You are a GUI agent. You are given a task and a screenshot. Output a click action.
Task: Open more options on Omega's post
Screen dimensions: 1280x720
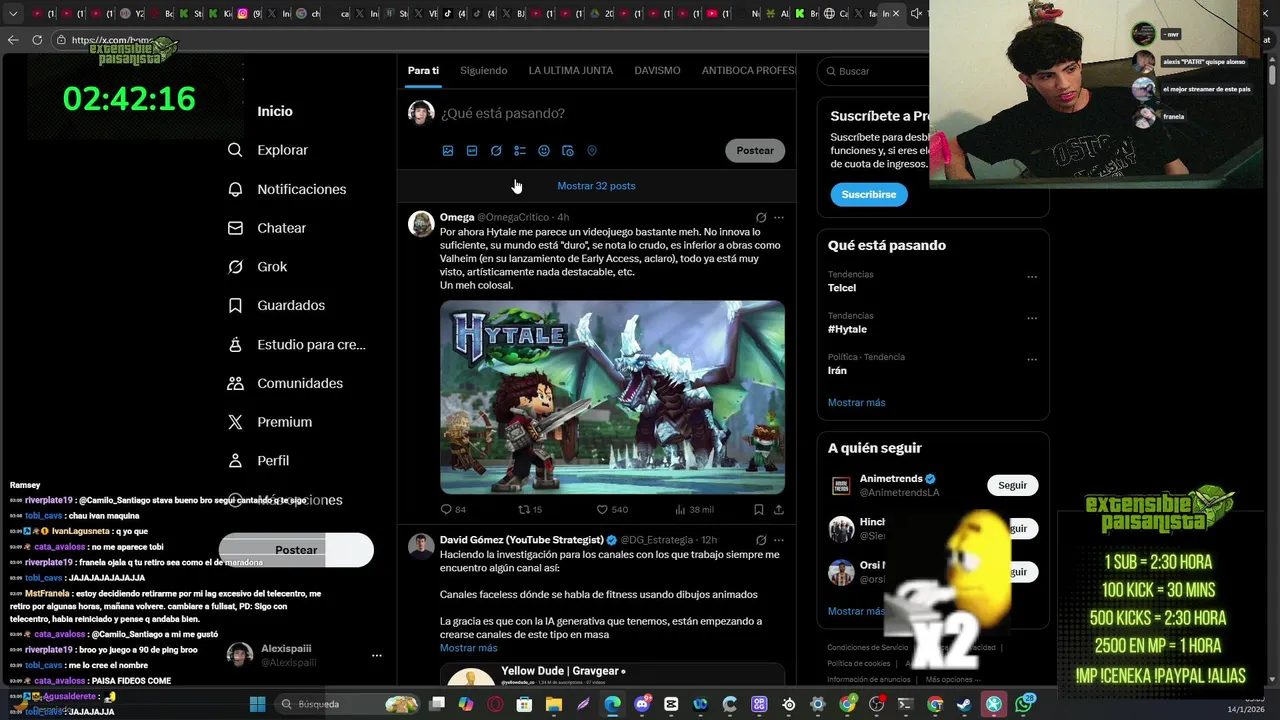click(779, 217)
